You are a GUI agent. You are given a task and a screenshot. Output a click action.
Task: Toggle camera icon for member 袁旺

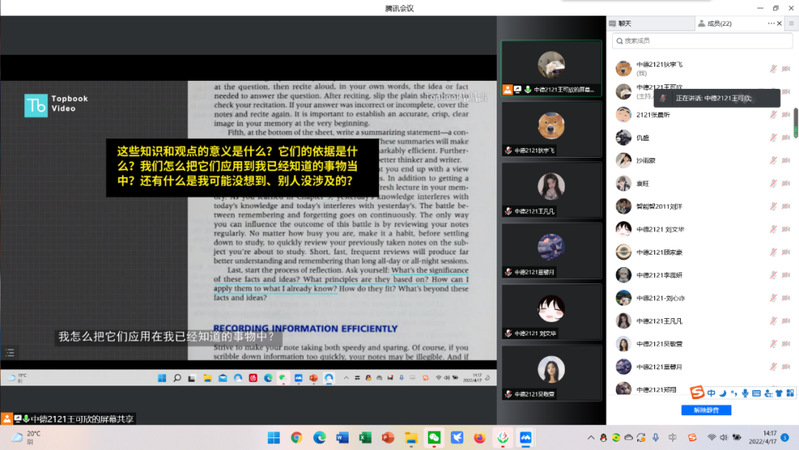(786, 184)
